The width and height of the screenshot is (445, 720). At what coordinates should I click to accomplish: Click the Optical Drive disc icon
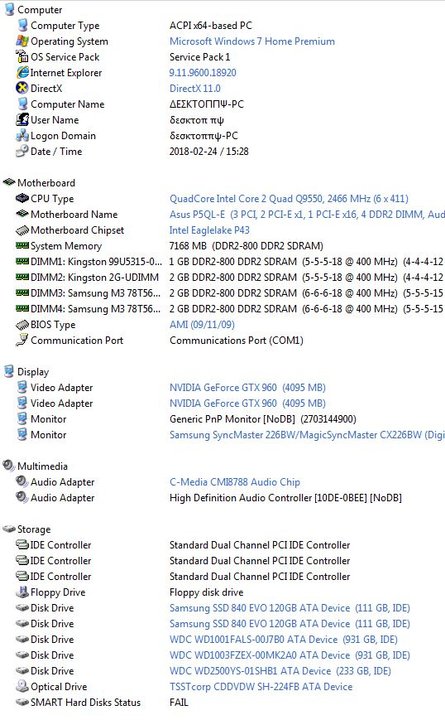pos(23,686)
